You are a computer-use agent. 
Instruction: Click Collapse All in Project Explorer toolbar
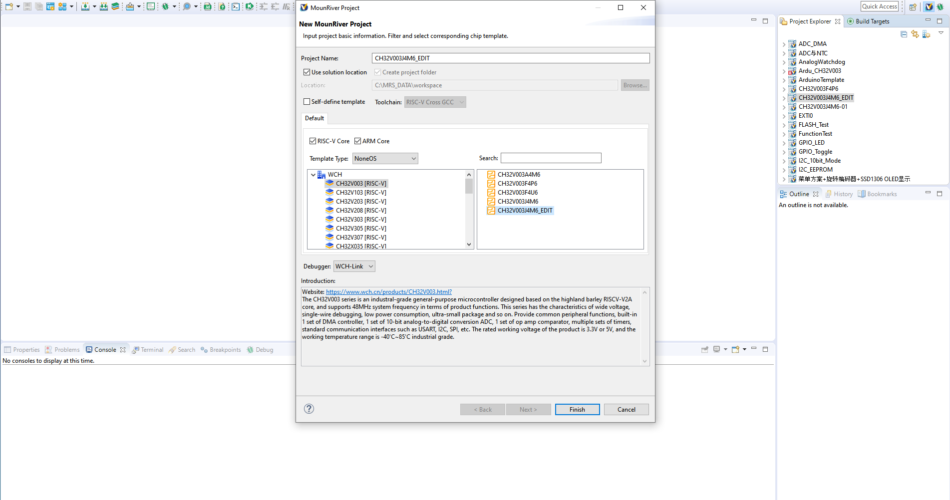point(903,35)
